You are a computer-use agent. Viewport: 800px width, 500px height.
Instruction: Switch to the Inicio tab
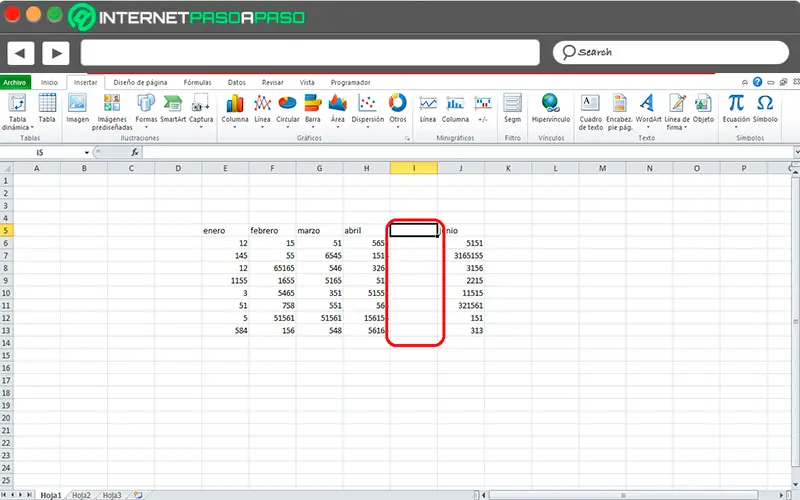[49, 82]
